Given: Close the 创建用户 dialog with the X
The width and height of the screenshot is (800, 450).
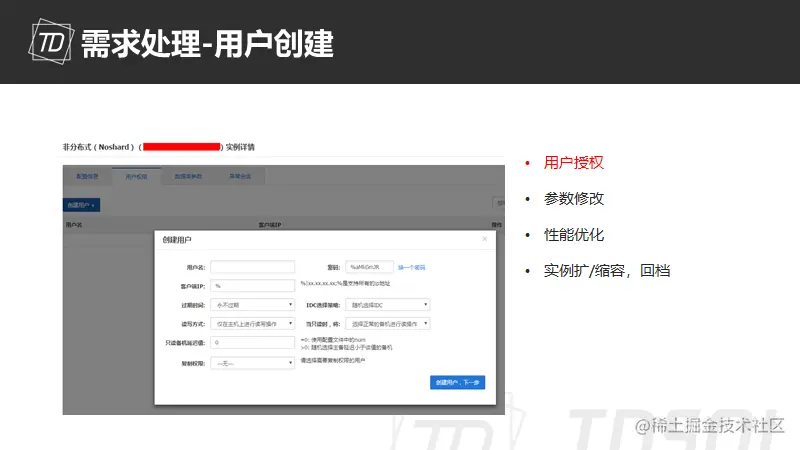Looking at the screenshot, I should [x=484, y=239].
